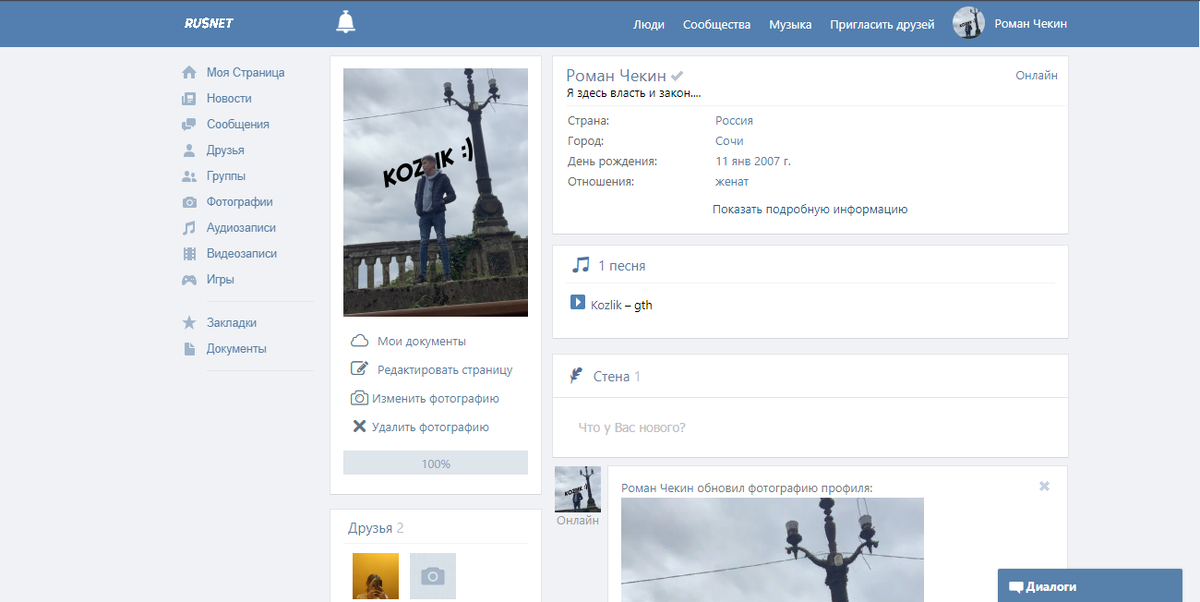This screenshot has height=602, width=1200.
Task: Click the home icon beside Моя Страница
Action: coord(189,73)
